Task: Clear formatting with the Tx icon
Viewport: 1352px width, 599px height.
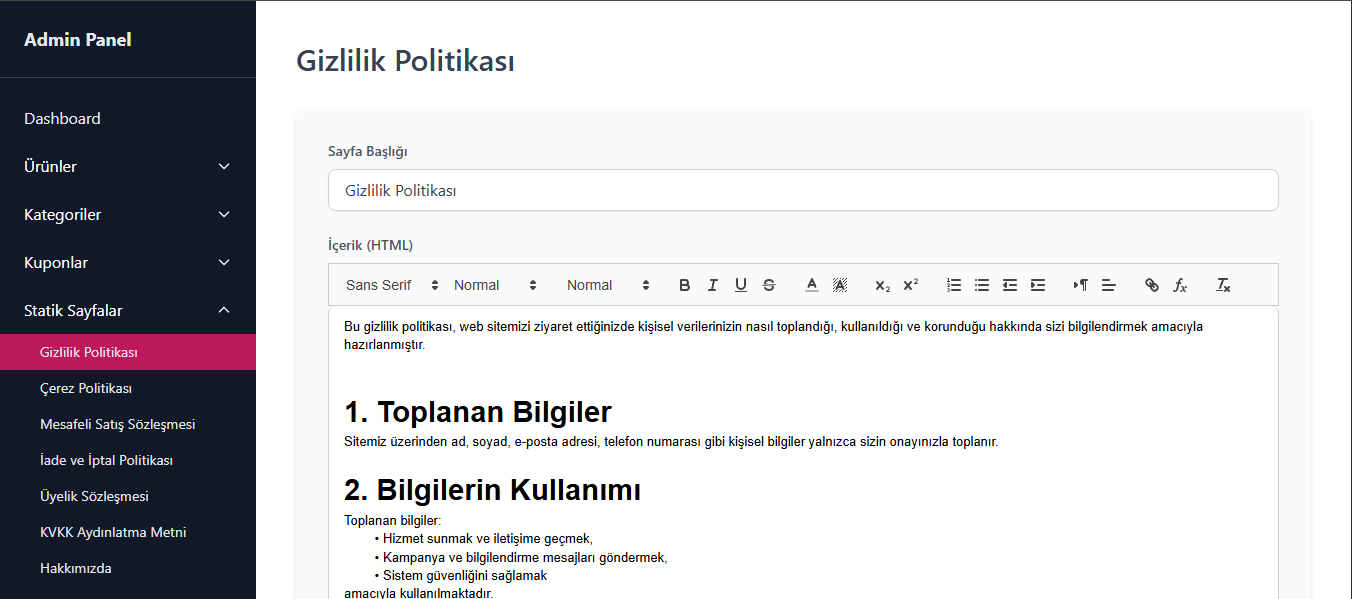Action: (x=1222, y=285)
